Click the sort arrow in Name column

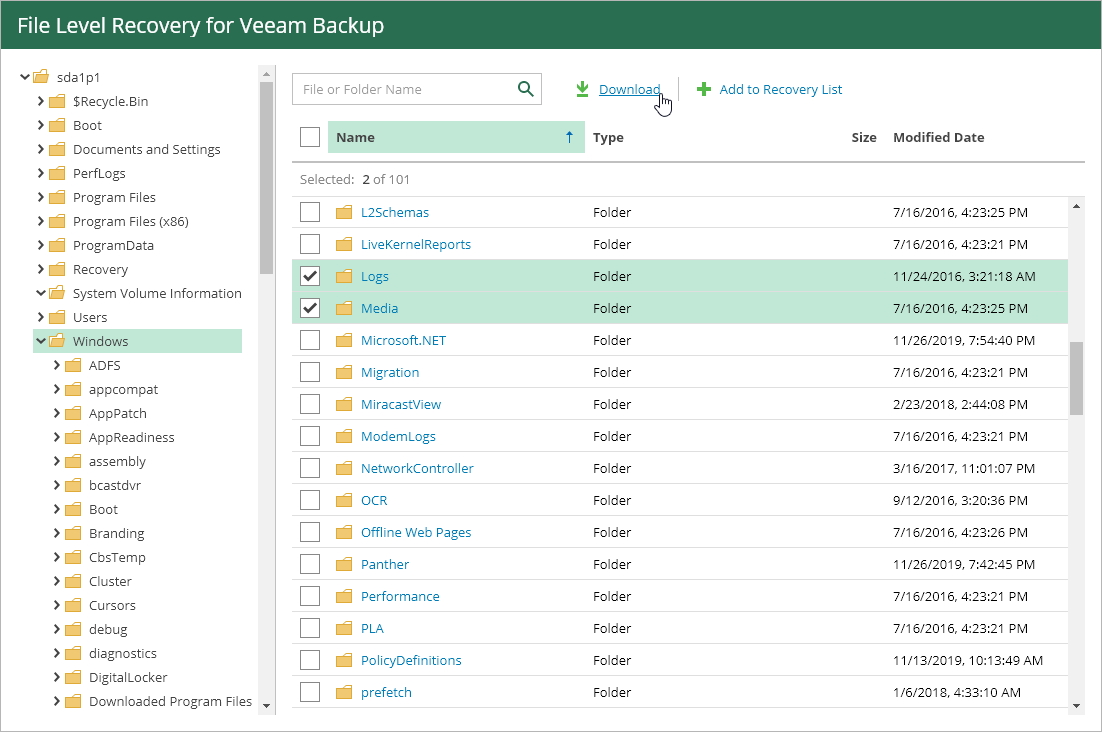tap(569, 137)
